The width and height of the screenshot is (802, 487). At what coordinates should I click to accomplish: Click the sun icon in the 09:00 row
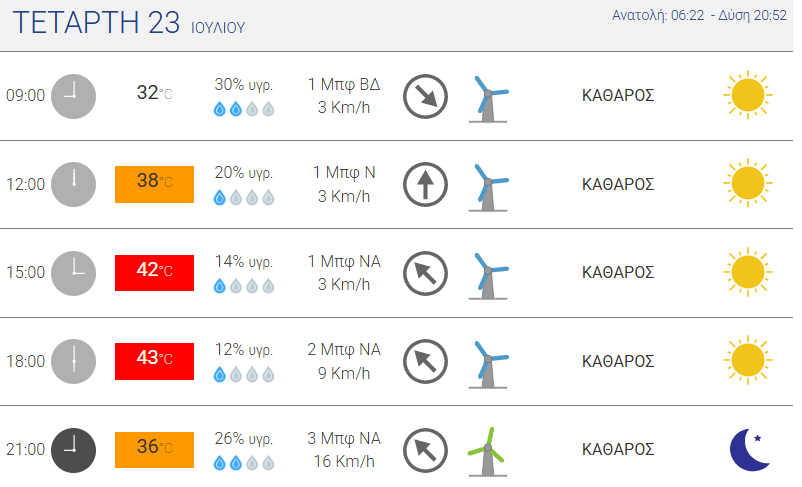[748, 95]
